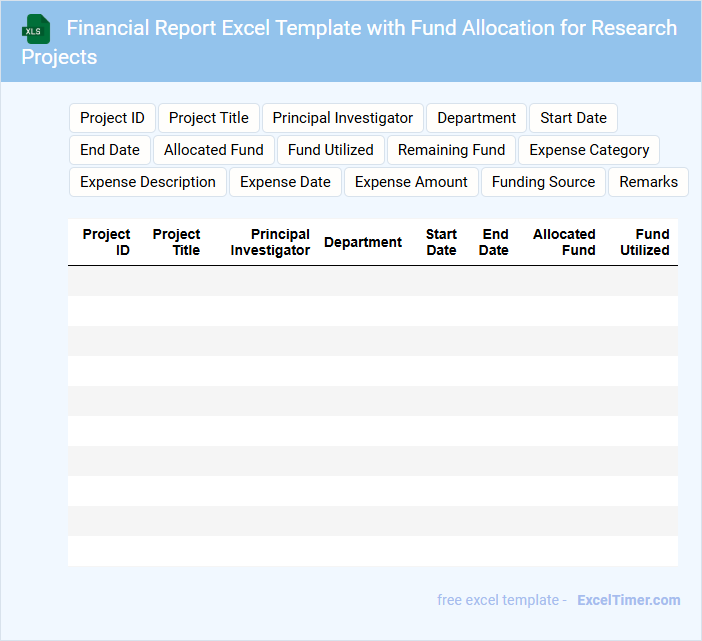Click the Department column header
The width and height of the screenshot is (702, 641).
363,242
